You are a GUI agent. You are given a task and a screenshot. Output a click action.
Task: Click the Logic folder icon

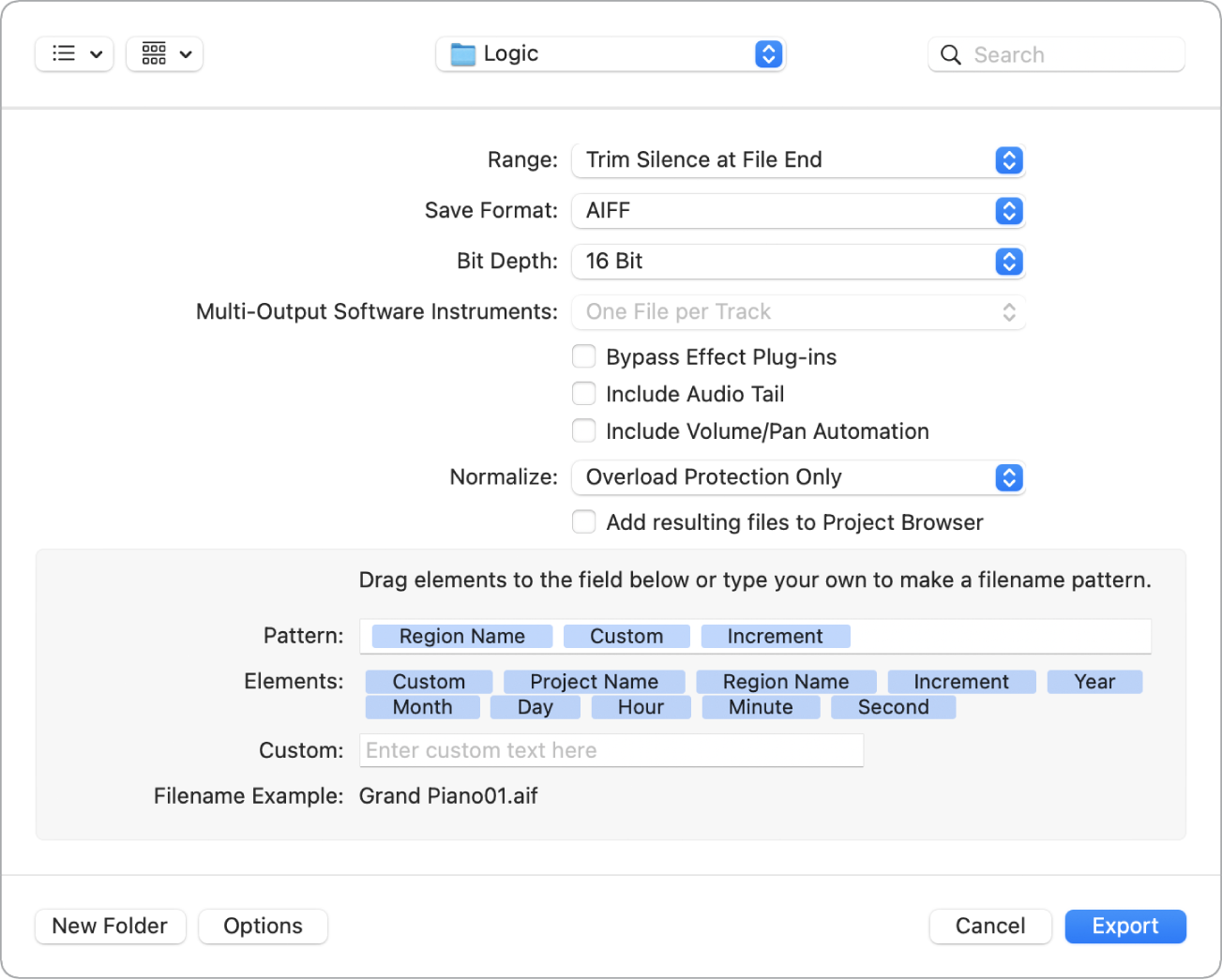[x=463, y=54]
